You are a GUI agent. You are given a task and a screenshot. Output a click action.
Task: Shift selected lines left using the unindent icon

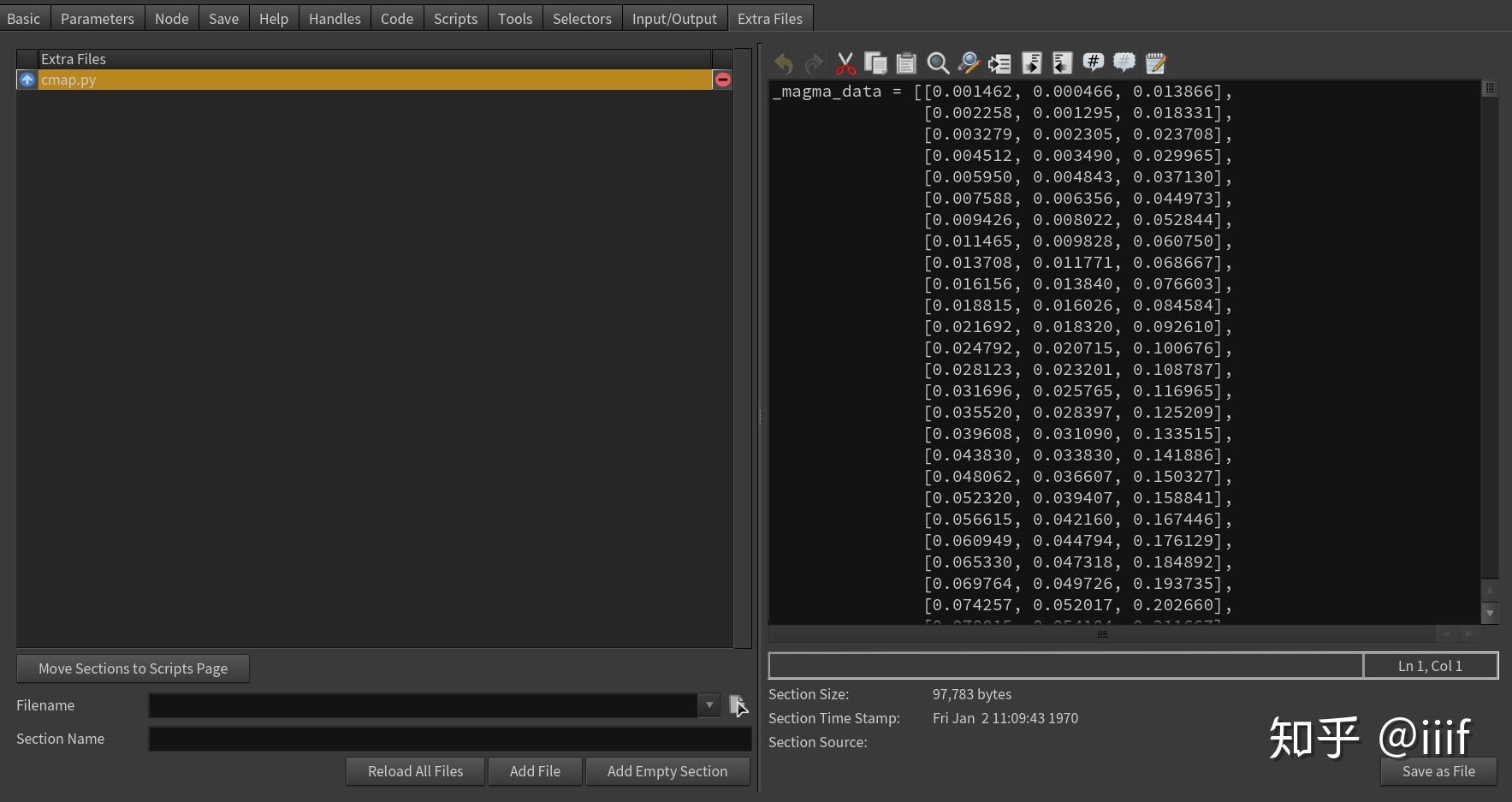1061,62
